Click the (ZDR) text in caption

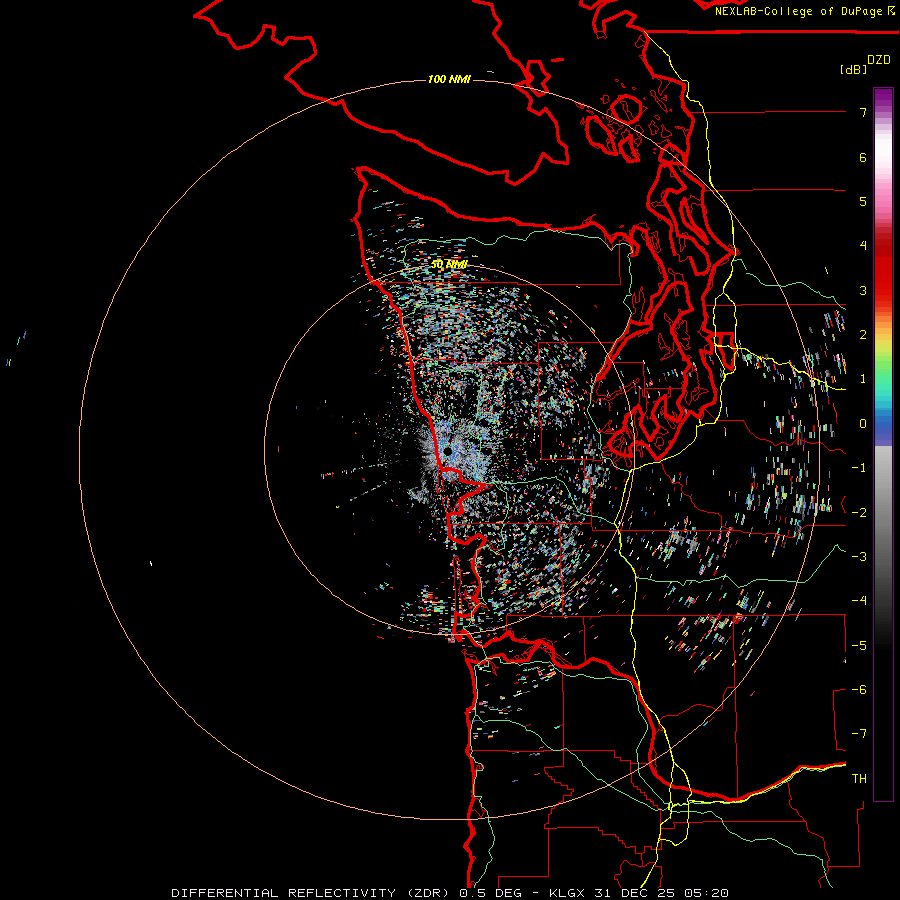point(428,893)
